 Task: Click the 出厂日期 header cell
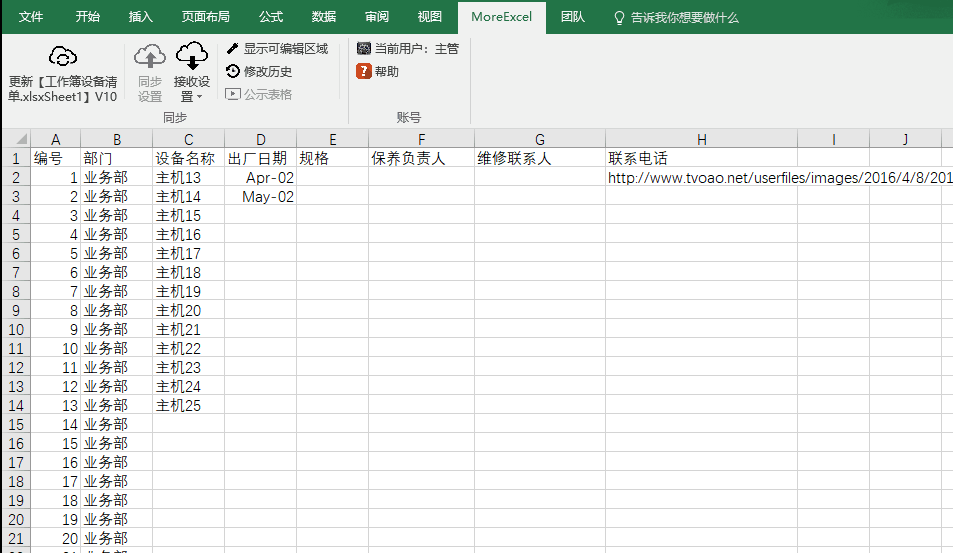pos(261,158)
